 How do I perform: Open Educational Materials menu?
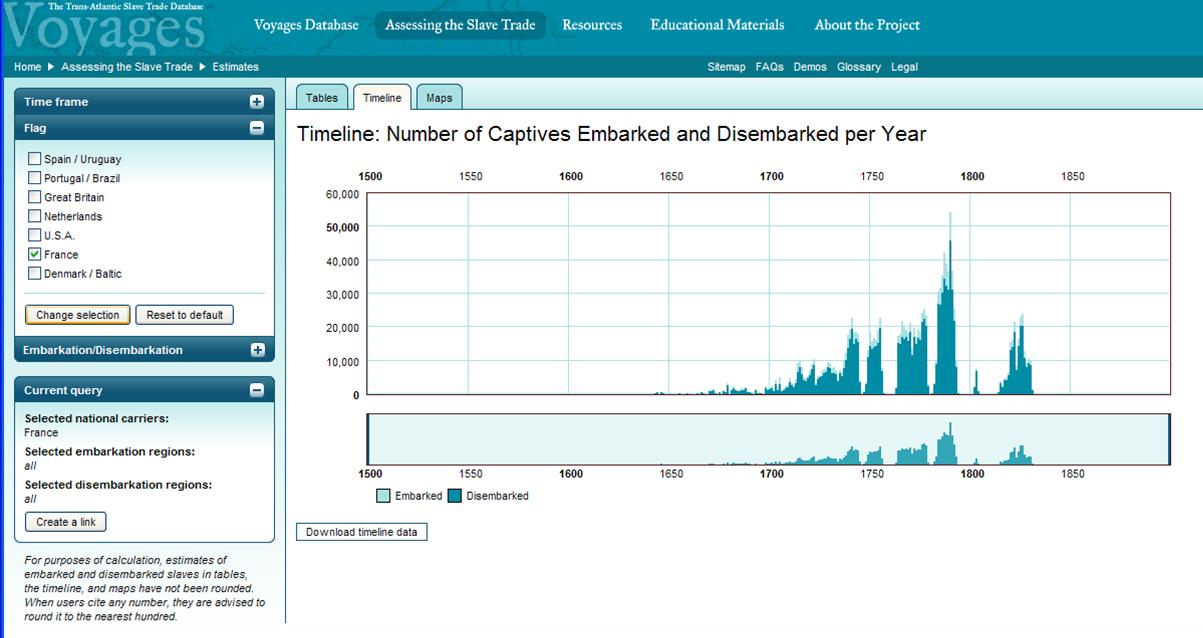[717, 25]
